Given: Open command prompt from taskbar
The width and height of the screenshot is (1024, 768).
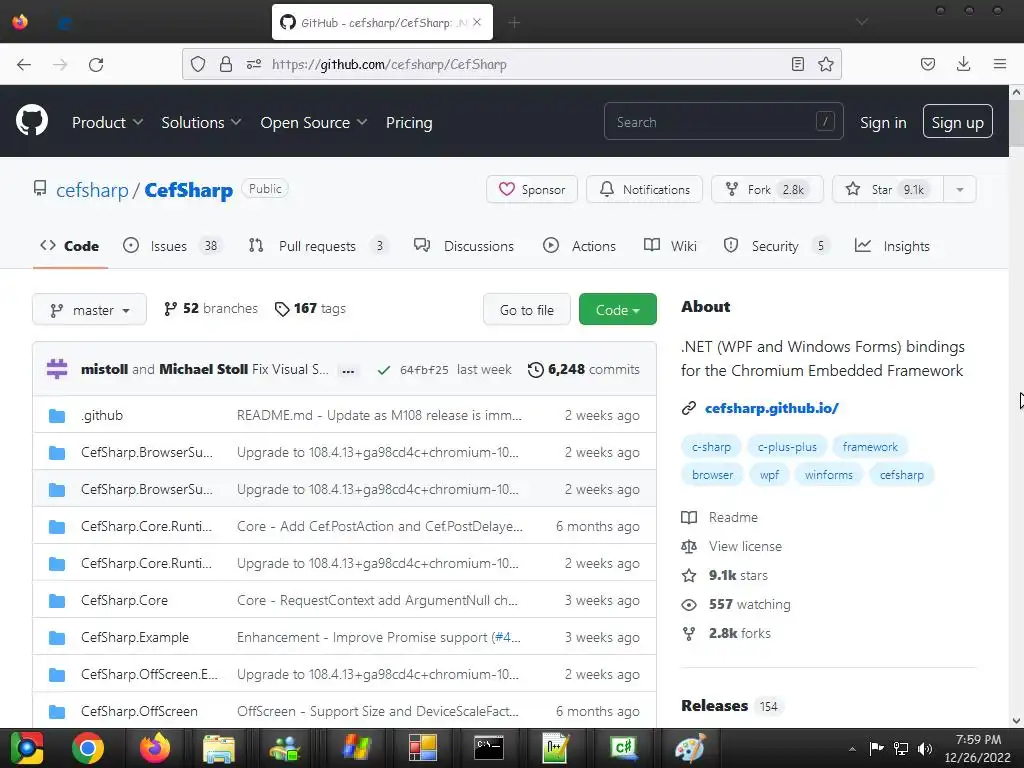Looking at the screenshot, I should click(x=488, y=748).
